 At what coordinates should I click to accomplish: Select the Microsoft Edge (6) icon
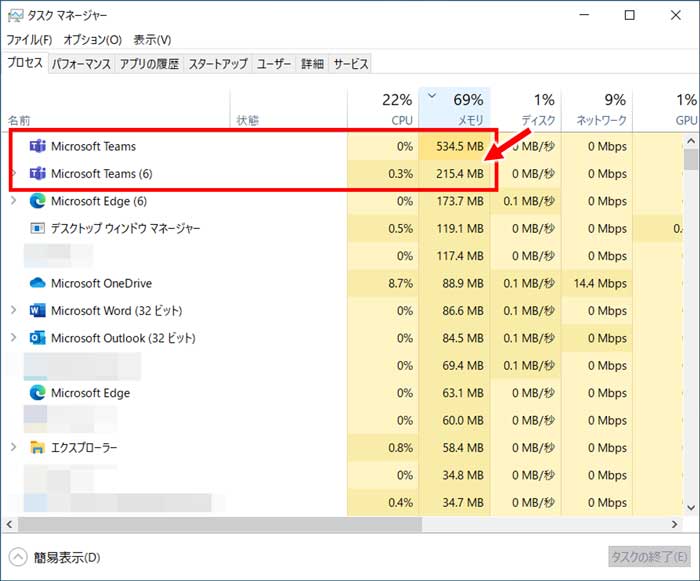38,201
